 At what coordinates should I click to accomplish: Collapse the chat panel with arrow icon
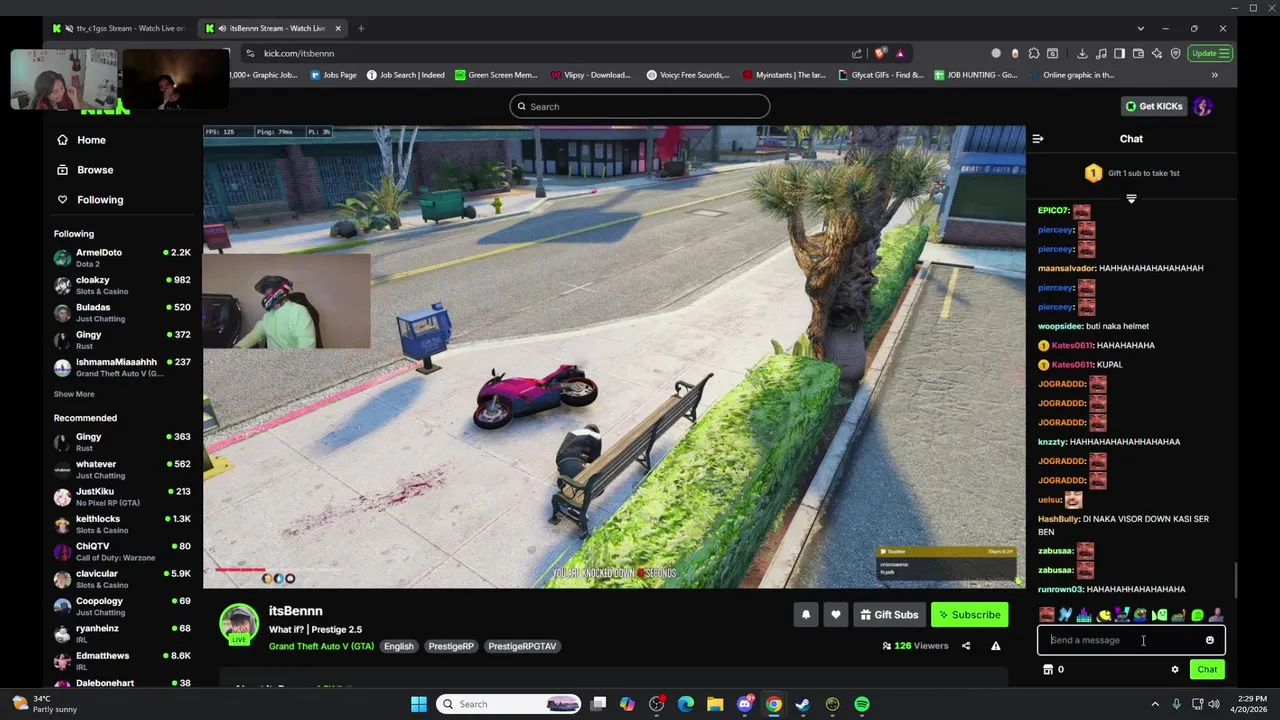[1038, 139]
